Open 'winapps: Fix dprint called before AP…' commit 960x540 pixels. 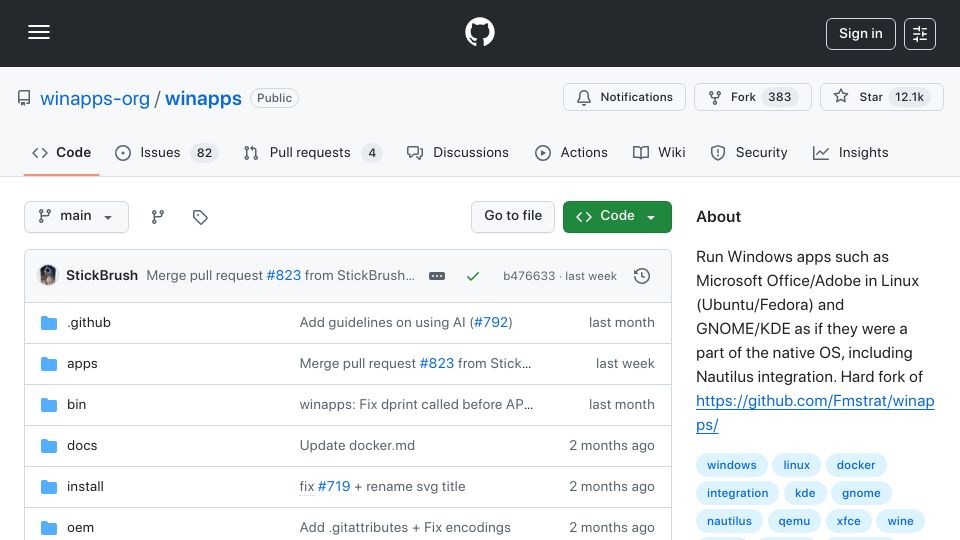tap(416, 405)
